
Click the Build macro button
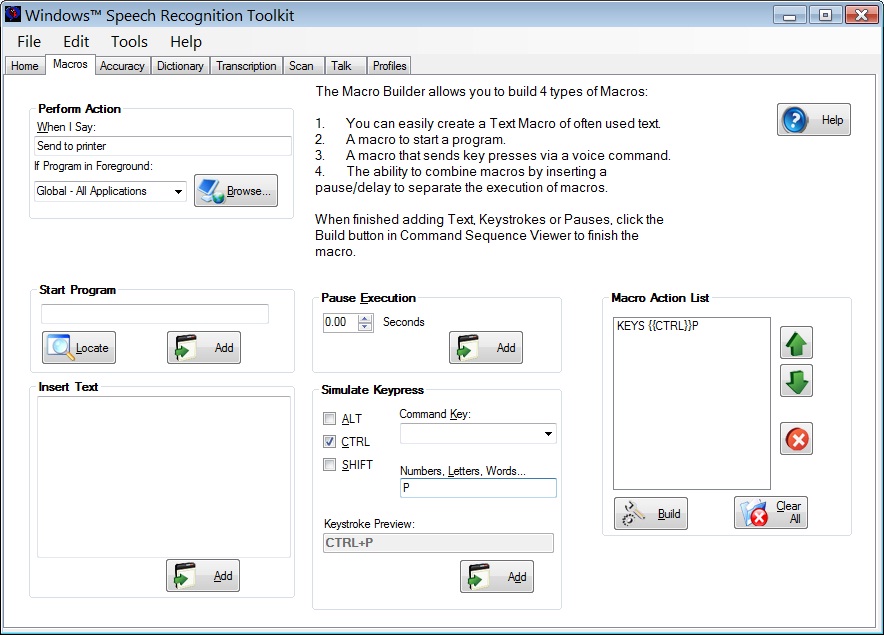(x=651, y=513)
